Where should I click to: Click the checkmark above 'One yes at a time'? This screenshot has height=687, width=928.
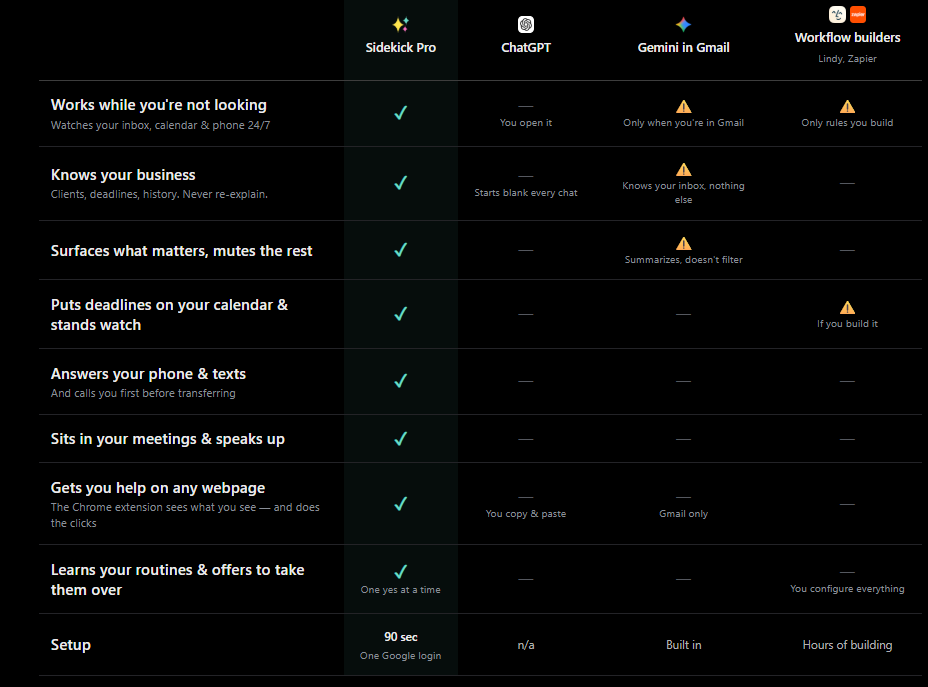[401, 572]
